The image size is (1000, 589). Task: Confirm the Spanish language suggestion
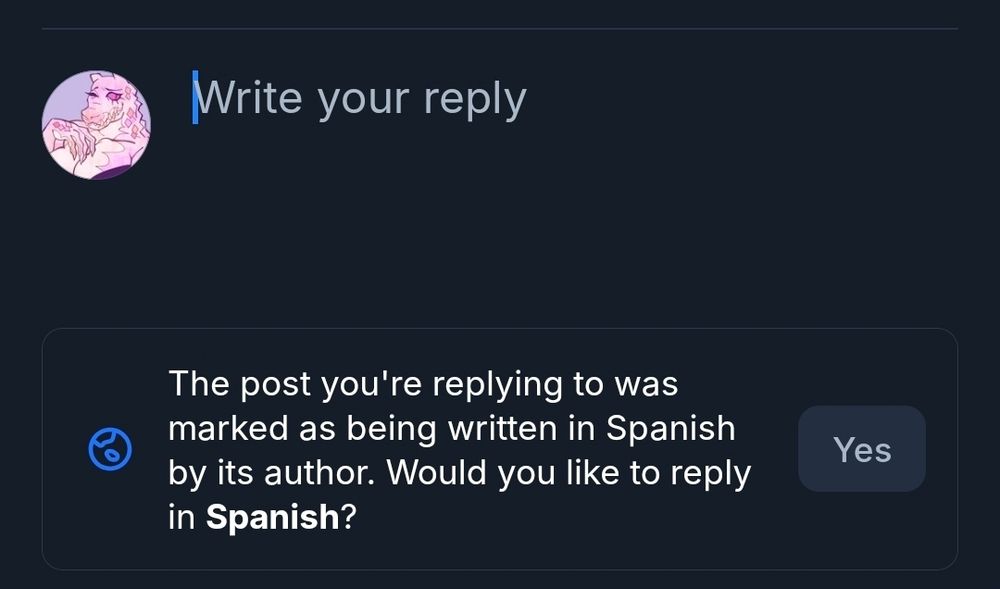click(862, 449)
